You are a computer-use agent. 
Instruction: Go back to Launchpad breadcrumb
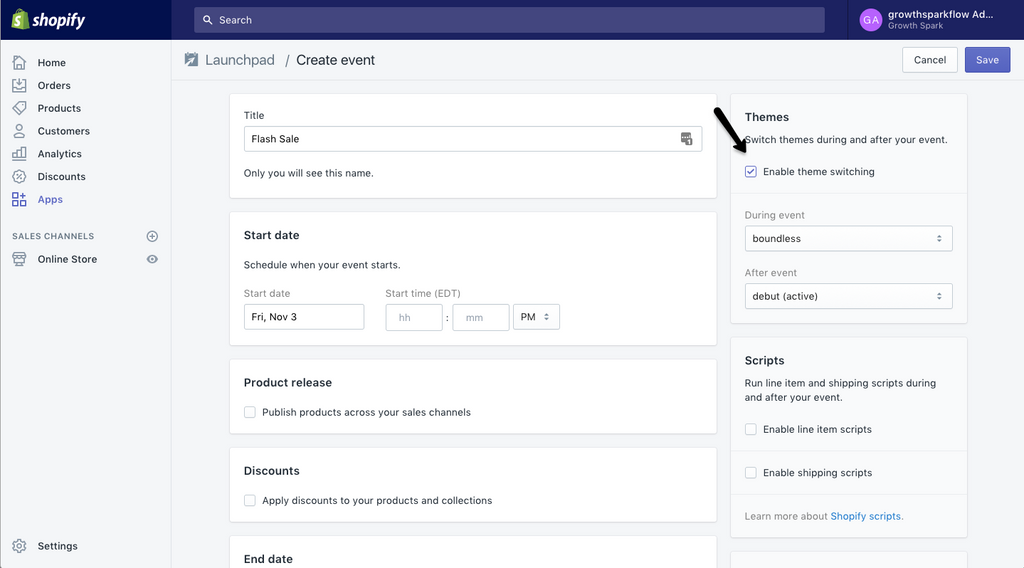click(239, 60)
